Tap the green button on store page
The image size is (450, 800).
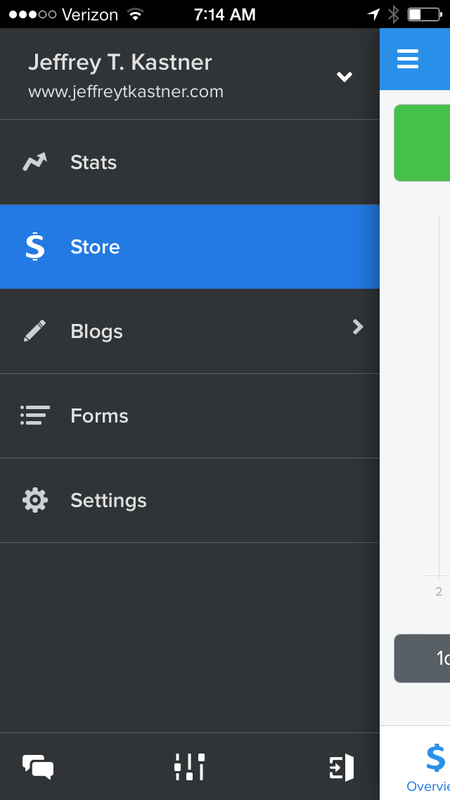coord(422,143)
